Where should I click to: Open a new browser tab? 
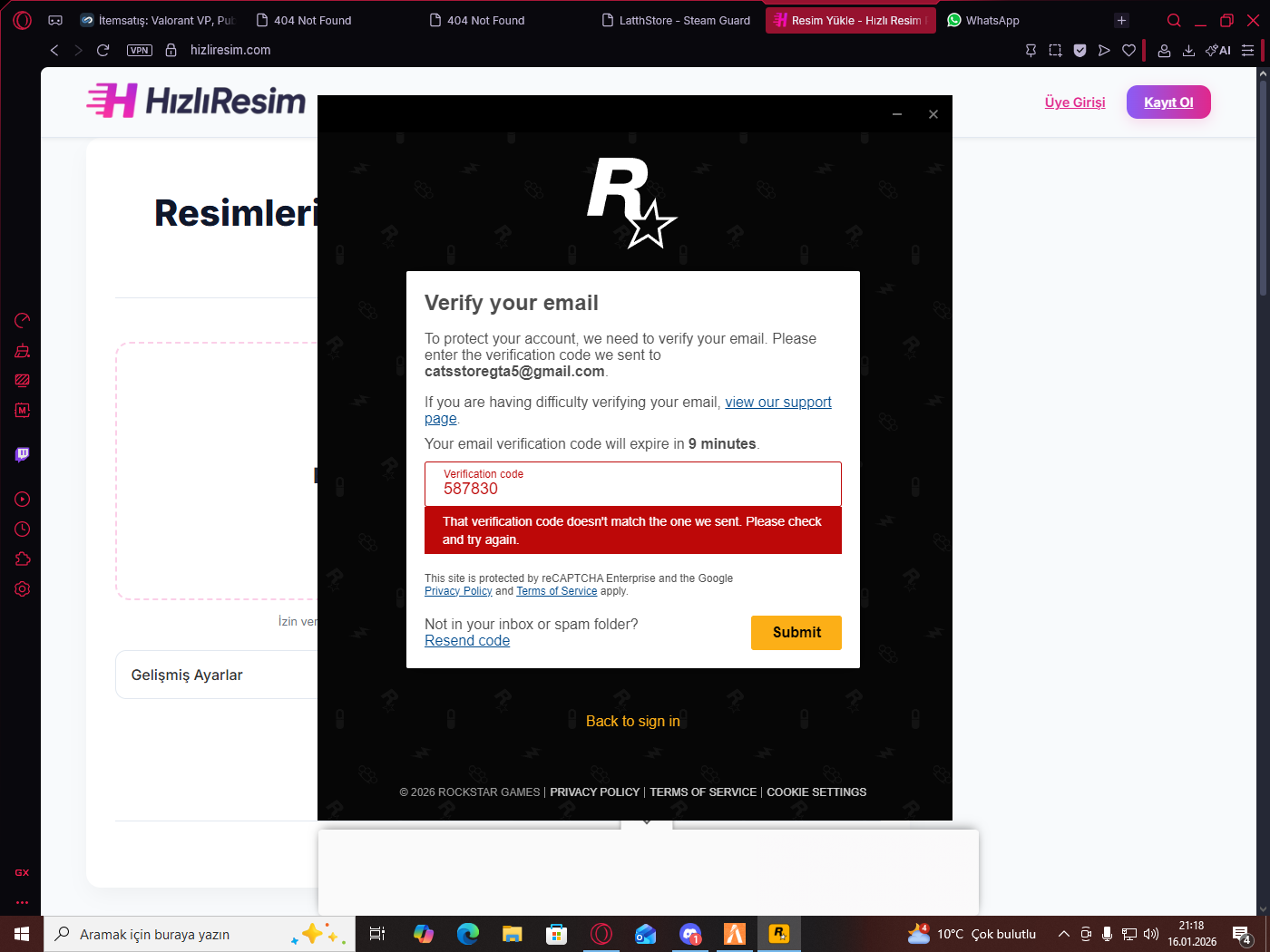tap(1122, 20)
